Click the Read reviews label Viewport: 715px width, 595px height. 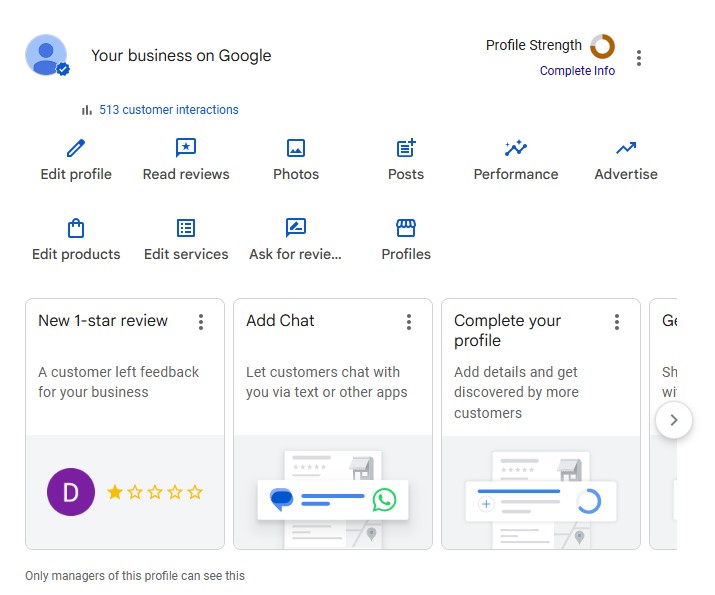click(186, 174)
